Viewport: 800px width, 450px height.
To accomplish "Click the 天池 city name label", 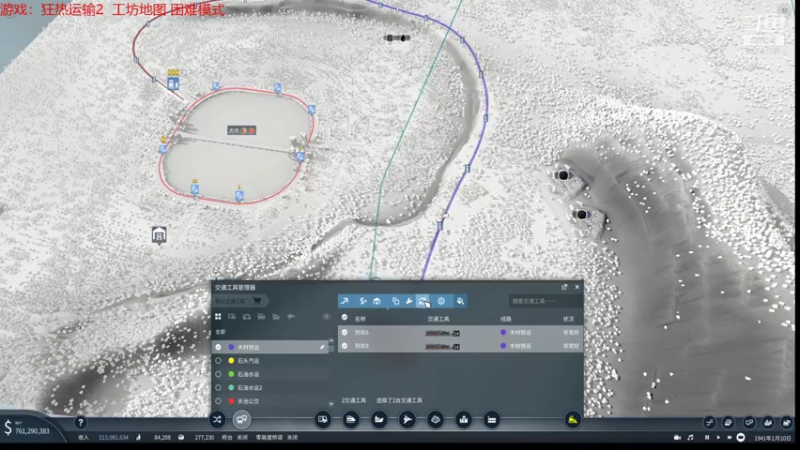I will point(241,131).
